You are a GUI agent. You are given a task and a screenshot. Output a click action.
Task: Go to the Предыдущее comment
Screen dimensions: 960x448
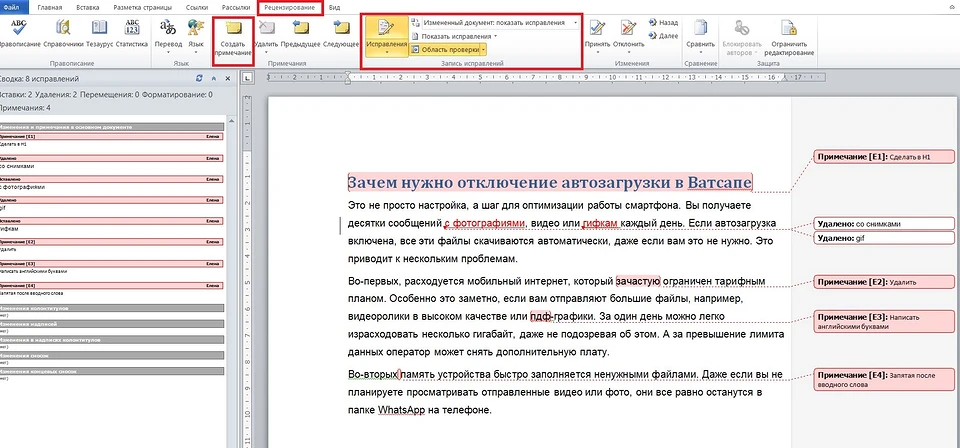coord(301,34)
